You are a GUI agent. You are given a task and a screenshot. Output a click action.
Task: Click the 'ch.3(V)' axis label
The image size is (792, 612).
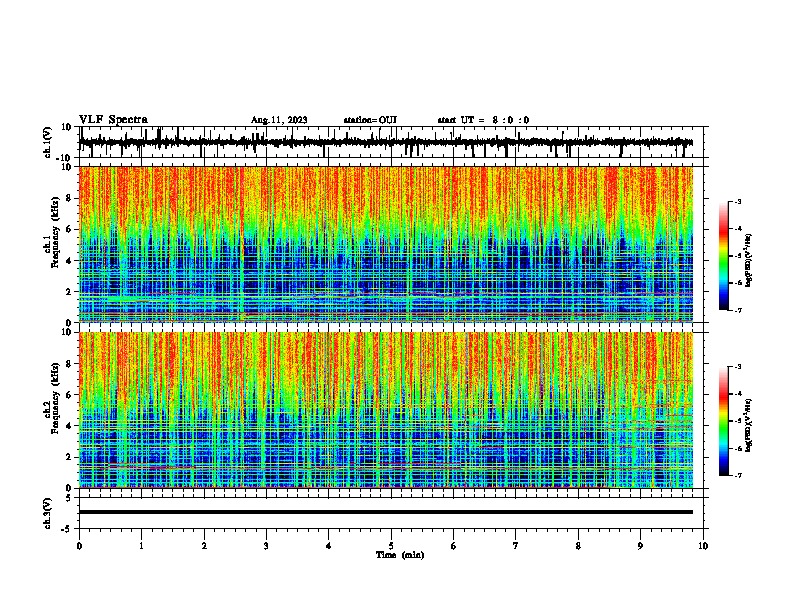click(47, 513)
